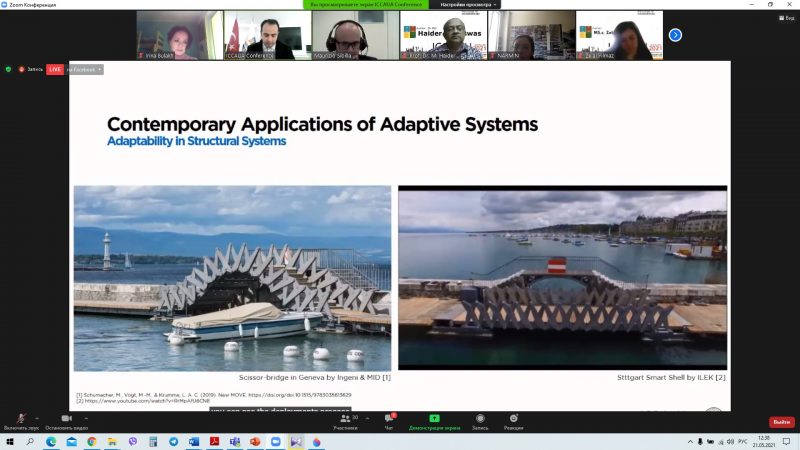Viewport: 800px width, 450px height.
Task: Click the green screen sharing notice banner
Action: 366,5
